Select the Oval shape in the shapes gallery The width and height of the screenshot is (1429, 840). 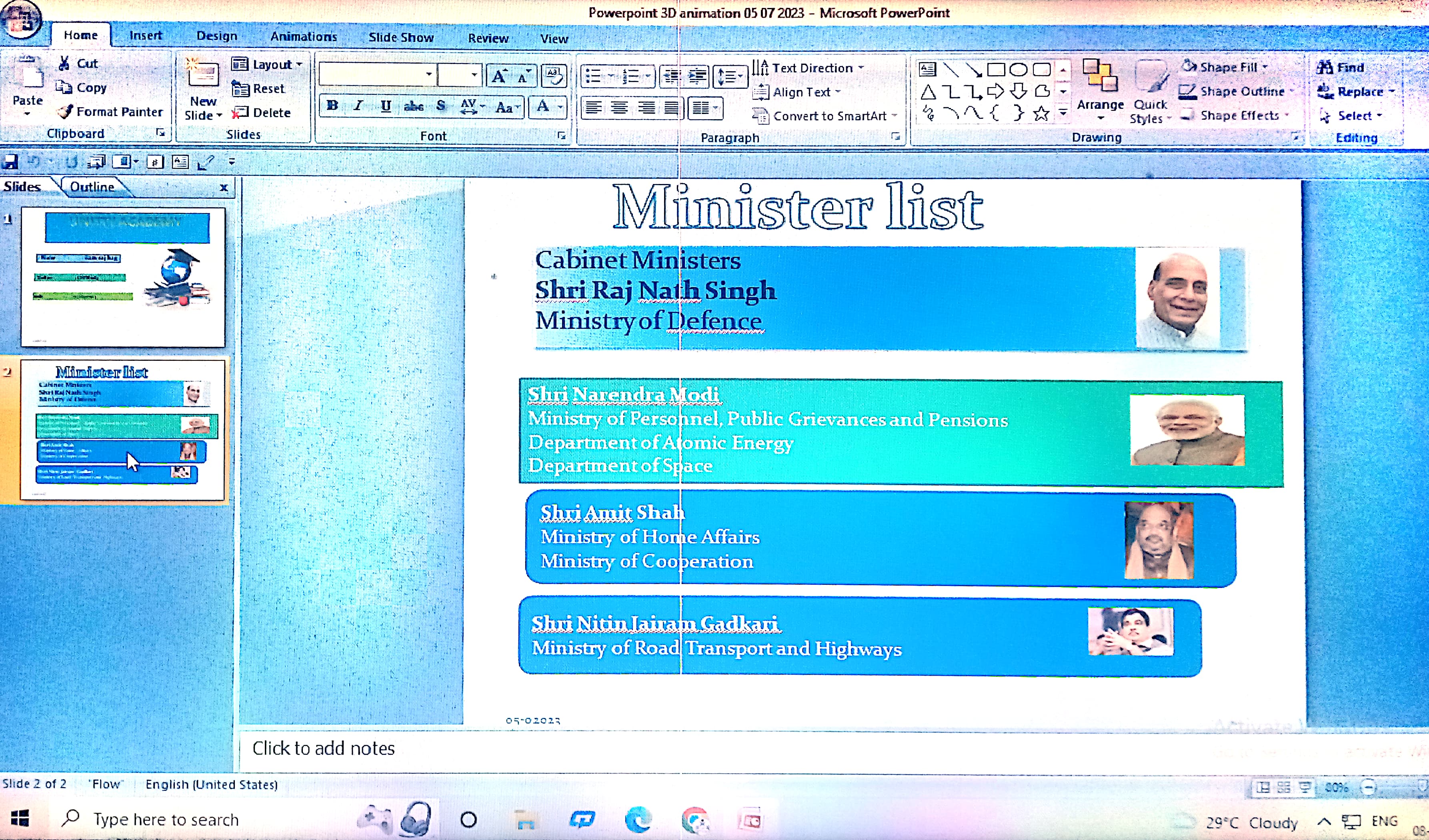1019,70
